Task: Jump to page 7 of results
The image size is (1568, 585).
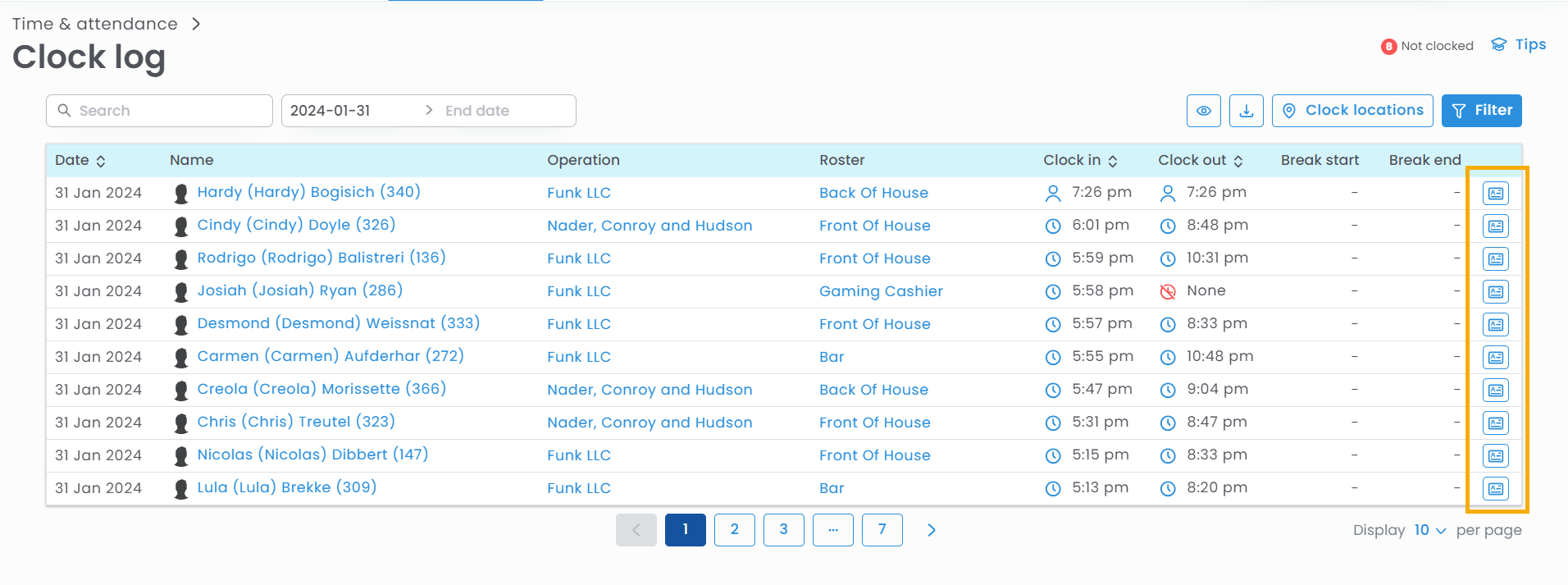Action: [x=882, y=530]
